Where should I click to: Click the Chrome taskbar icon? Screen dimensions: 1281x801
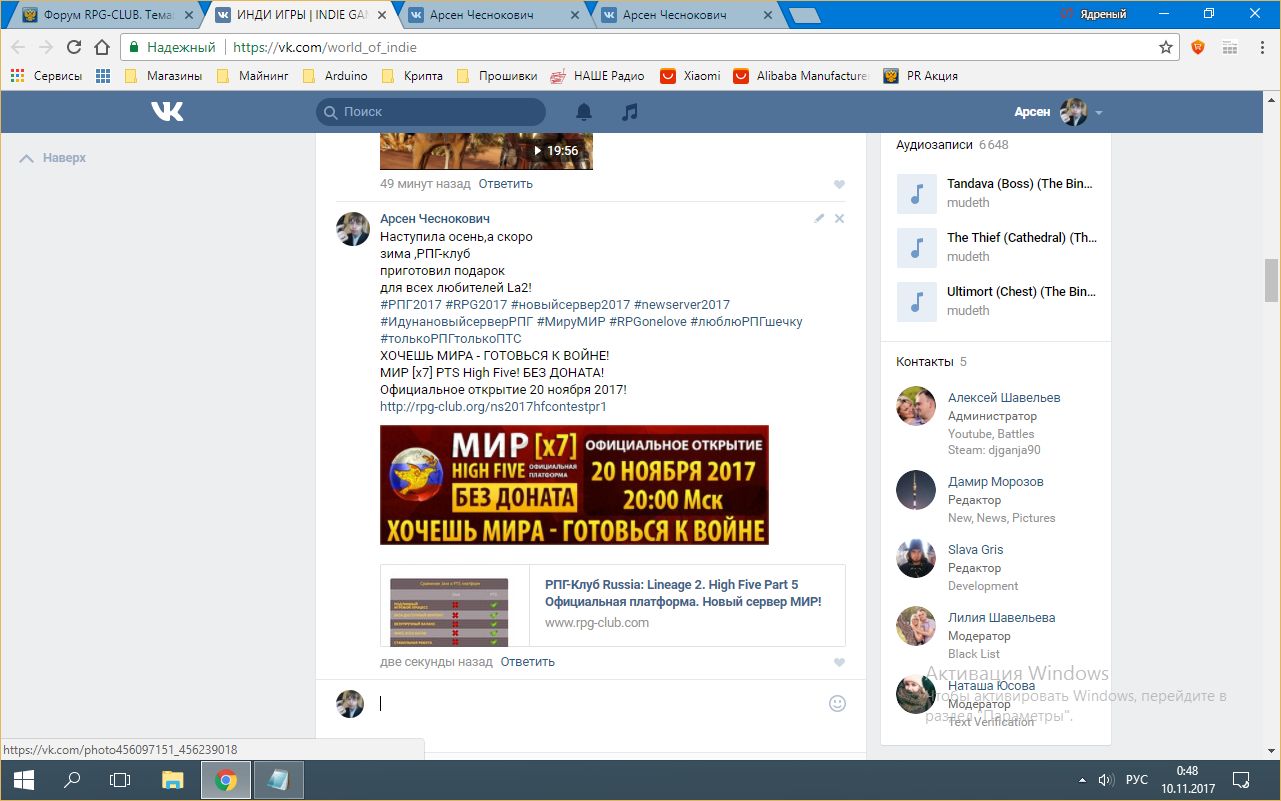click(x=226, y=780)
